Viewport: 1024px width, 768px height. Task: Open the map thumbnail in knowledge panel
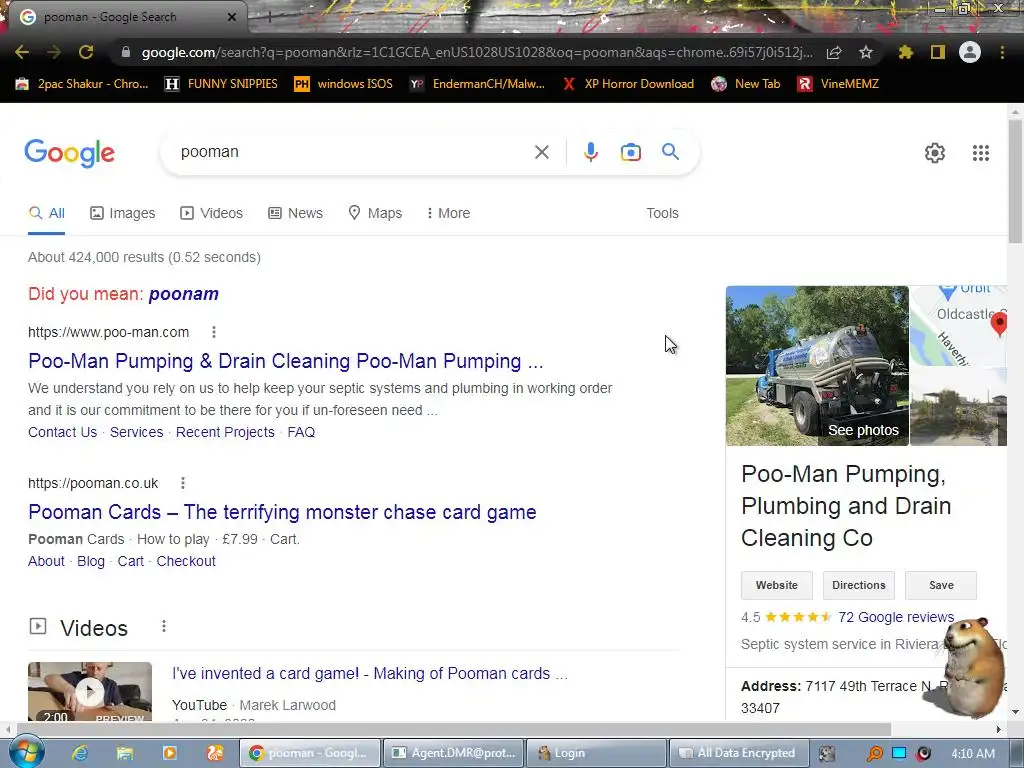point(958,326)
